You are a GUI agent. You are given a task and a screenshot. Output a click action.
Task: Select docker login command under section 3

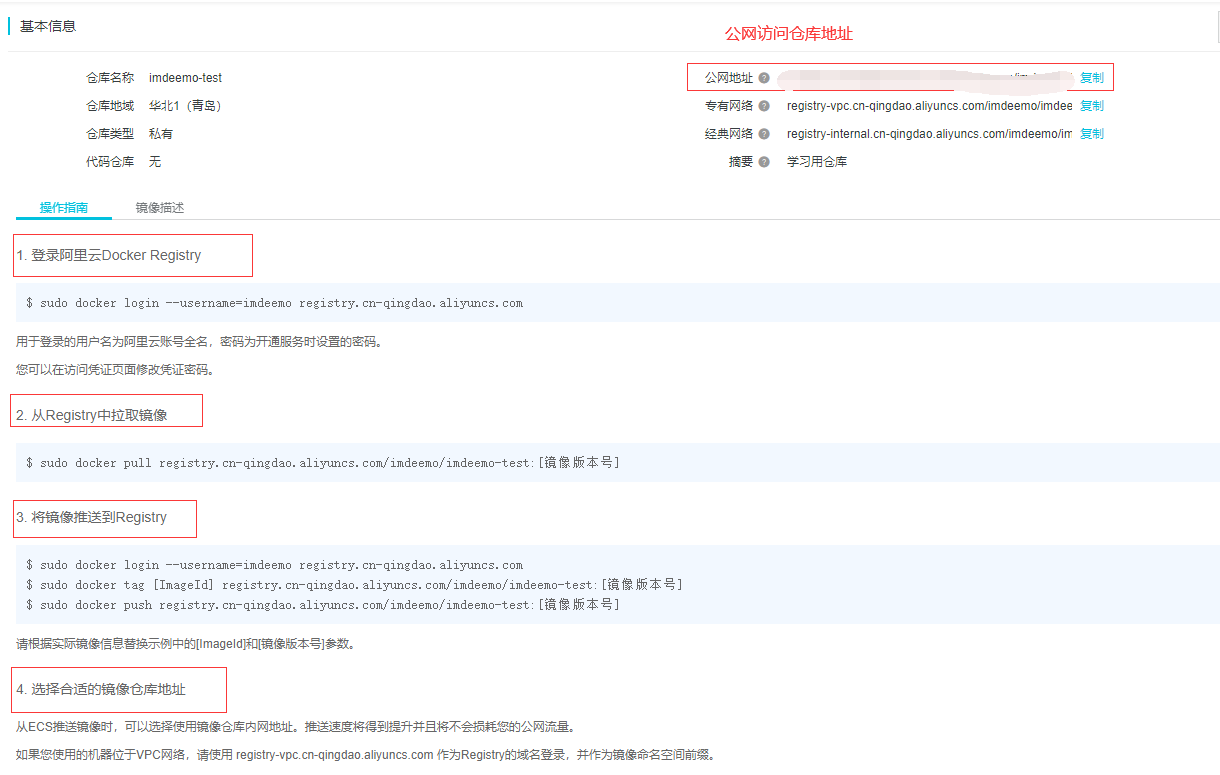(274, 565)
